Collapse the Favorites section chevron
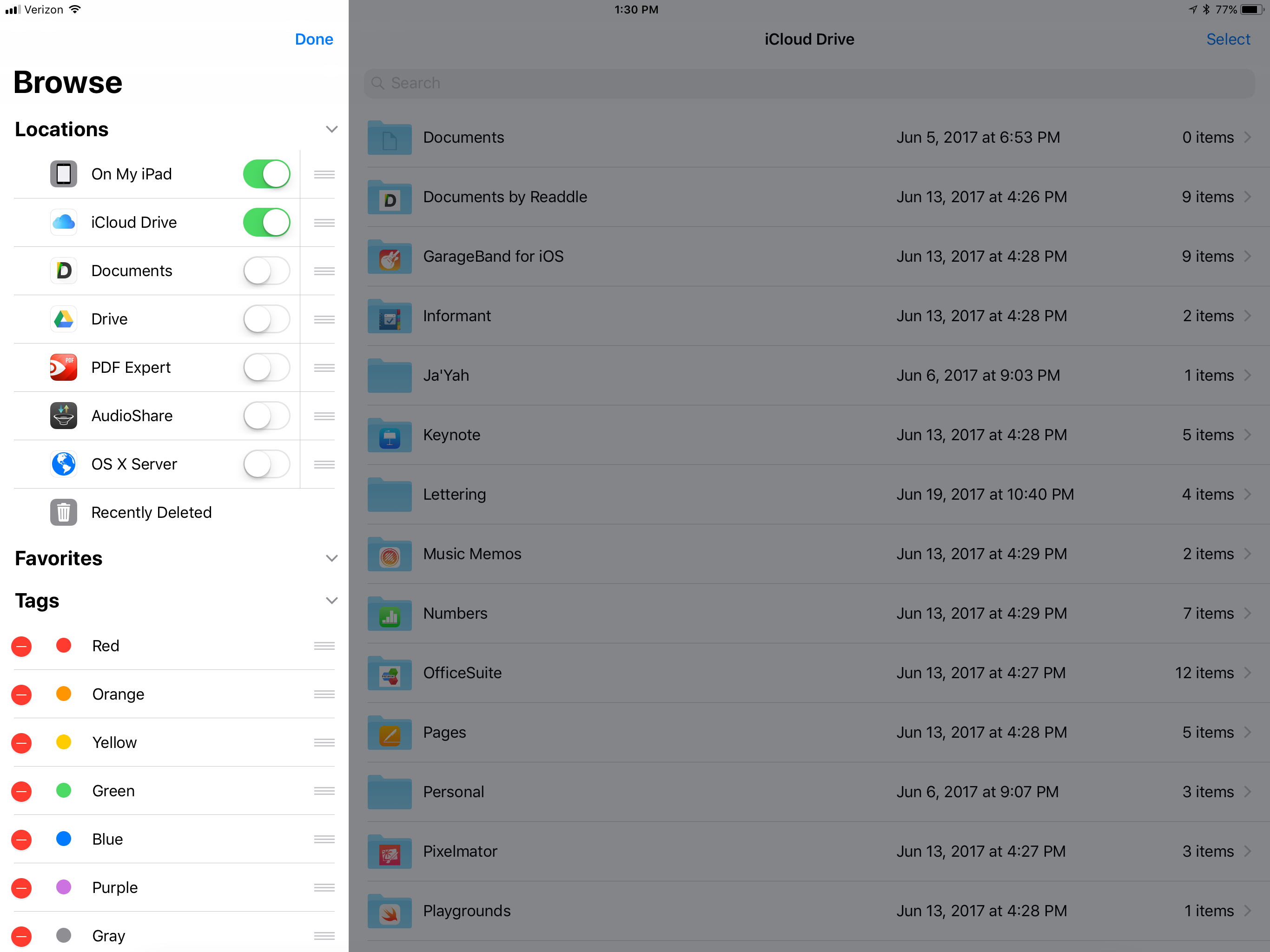1270x952 pixels. (x=331, y=558)
